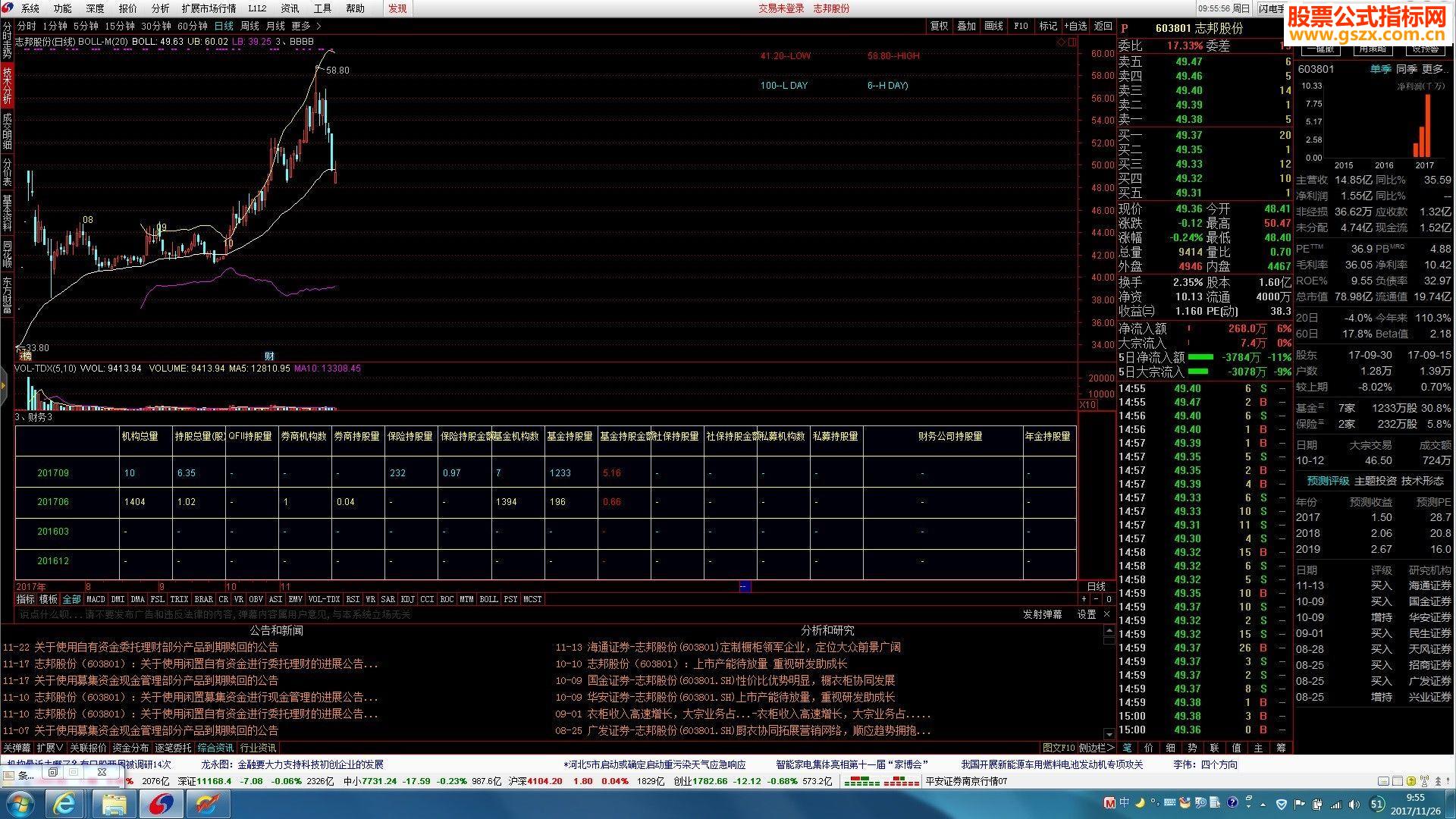1456x819 pixels.
Task: Click 设置 next to barrage
Action: click(x=1086, y=614)
